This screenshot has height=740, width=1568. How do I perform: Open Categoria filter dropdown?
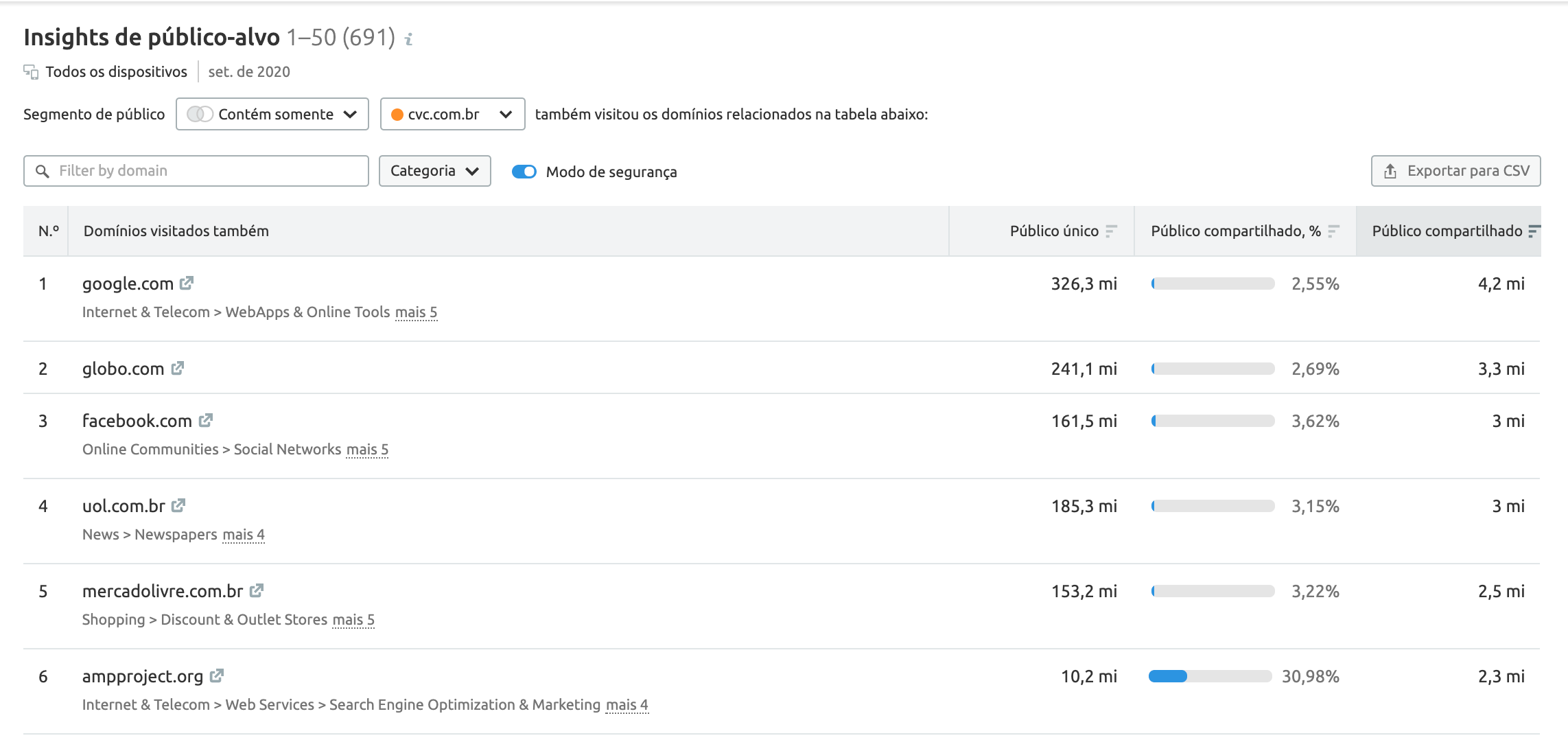pyautogui.click(x=435, y=171)
